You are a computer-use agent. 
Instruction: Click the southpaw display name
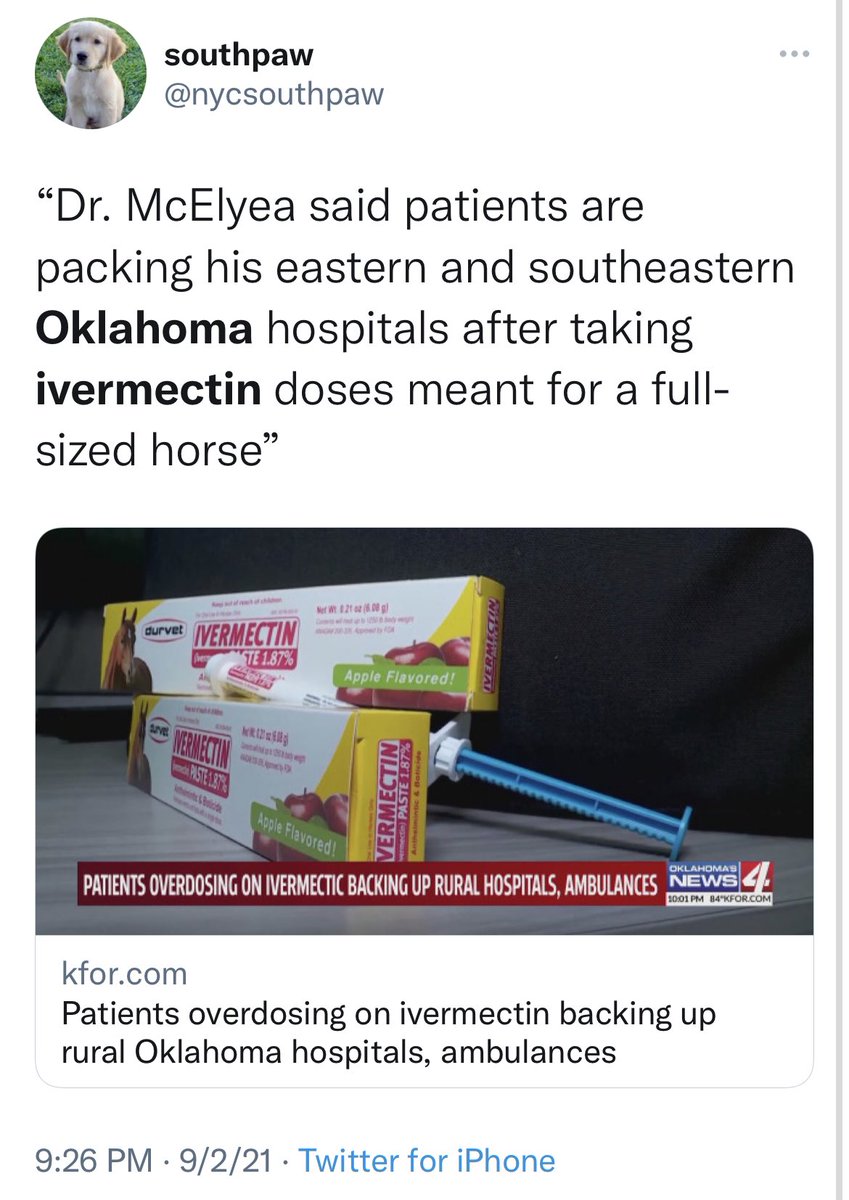(x=238, y=58)
